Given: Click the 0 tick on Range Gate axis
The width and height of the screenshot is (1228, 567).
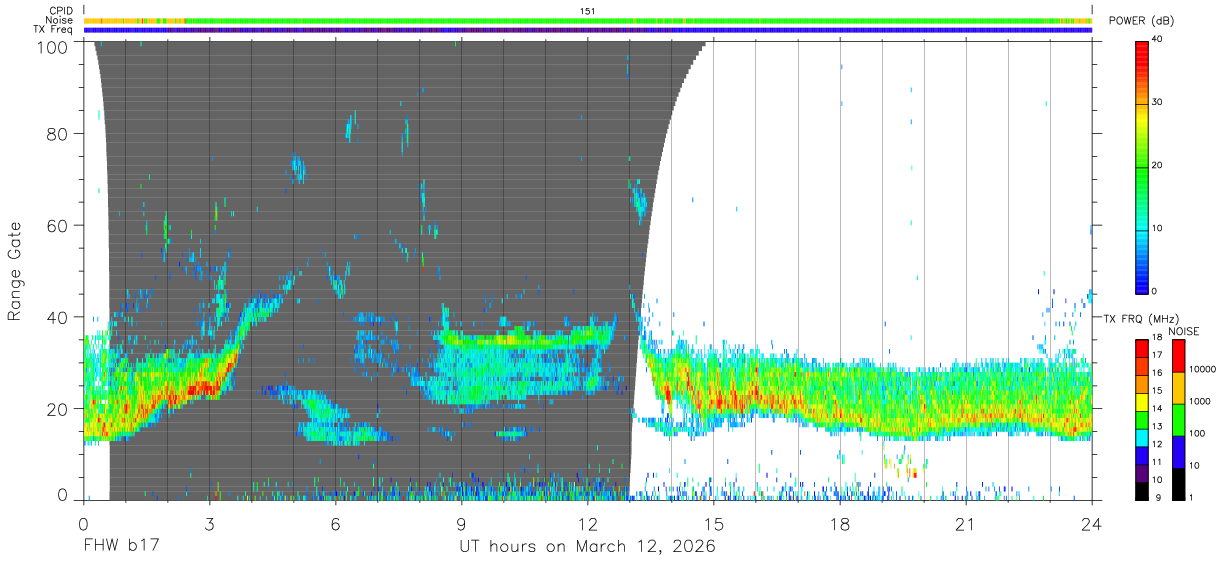Looking at the screenshot, I should point(62,494).
